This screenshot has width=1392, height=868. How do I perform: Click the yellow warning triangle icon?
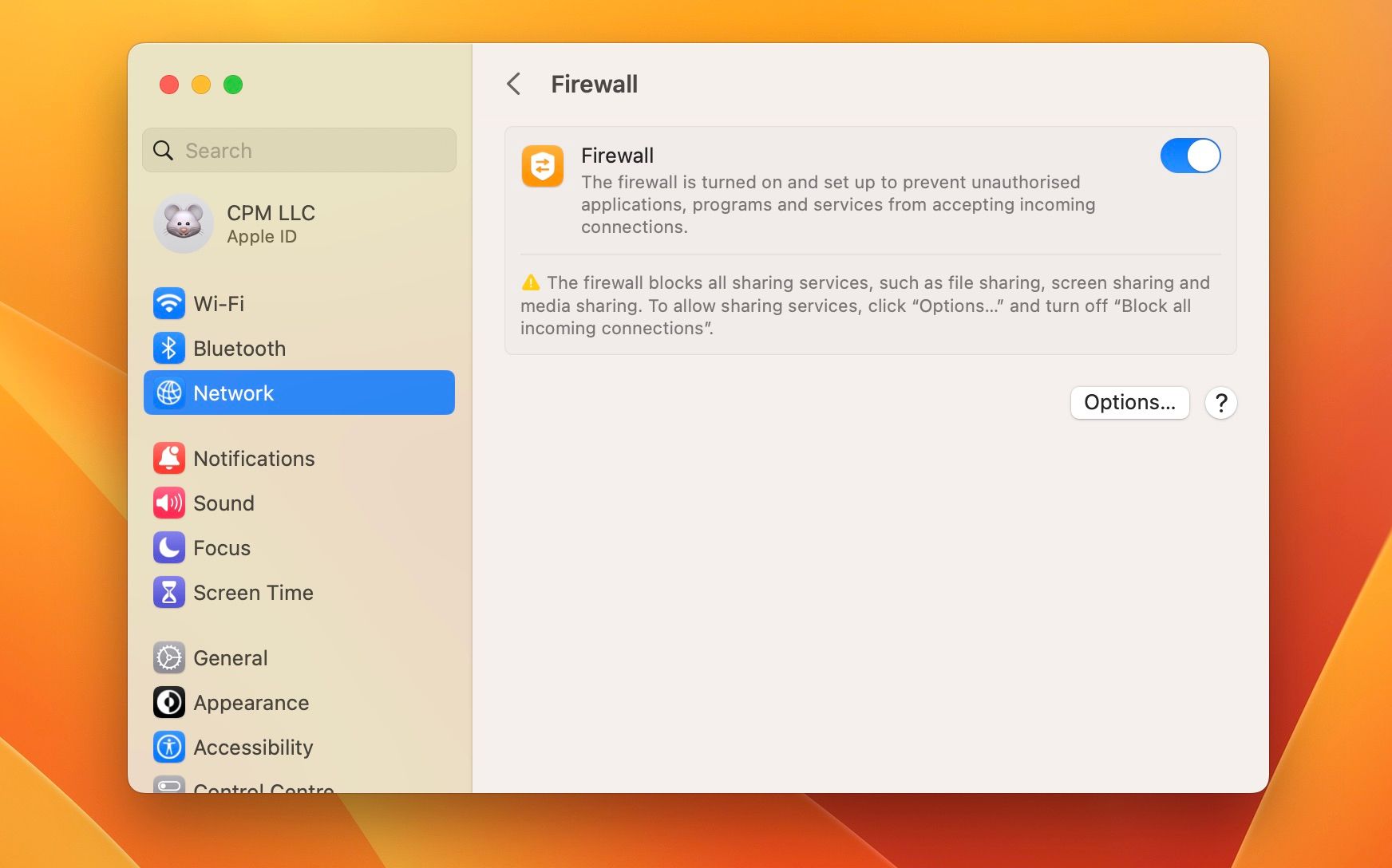tap(531, 282)
